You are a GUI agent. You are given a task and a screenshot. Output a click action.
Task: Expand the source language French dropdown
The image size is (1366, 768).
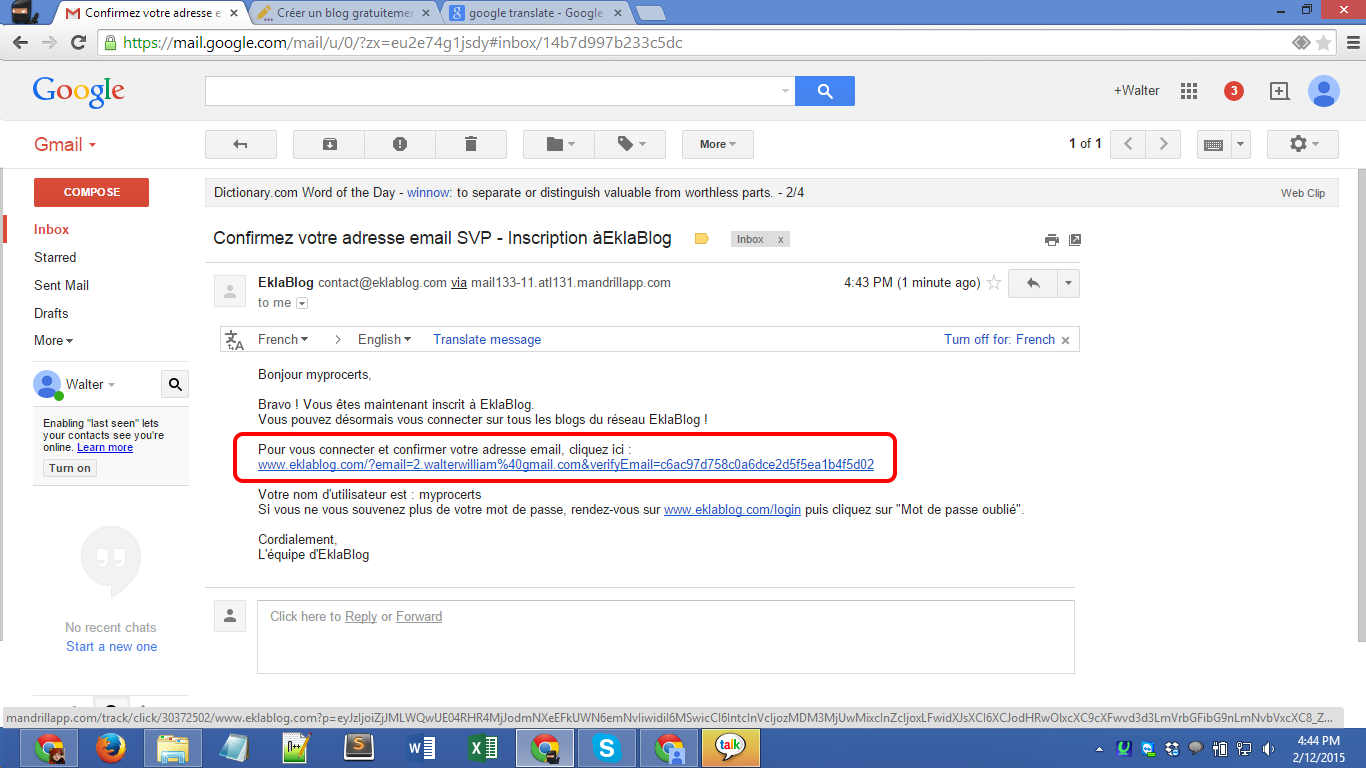click(283, 340)
